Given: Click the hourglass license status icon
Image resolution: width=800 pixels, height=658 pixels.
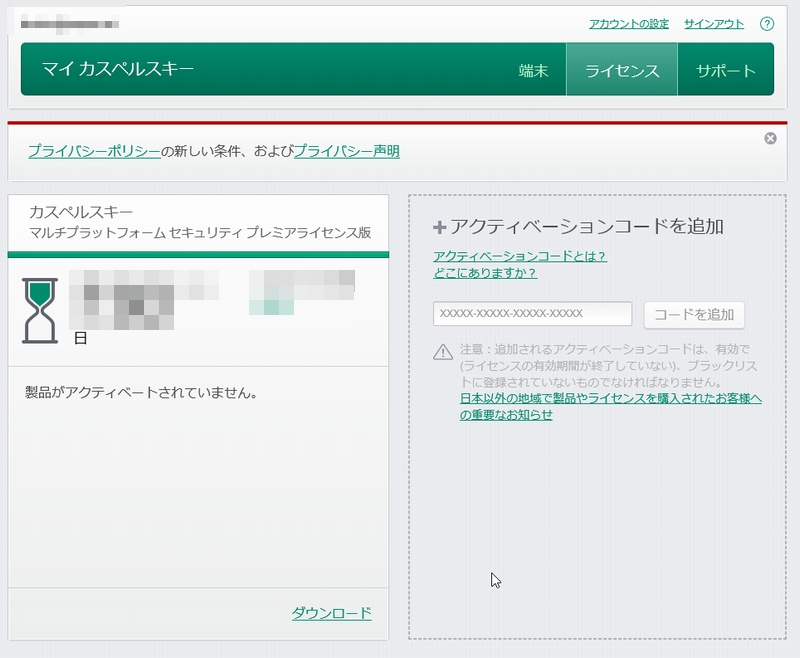Looking at the screenshot, I should 40,310.
